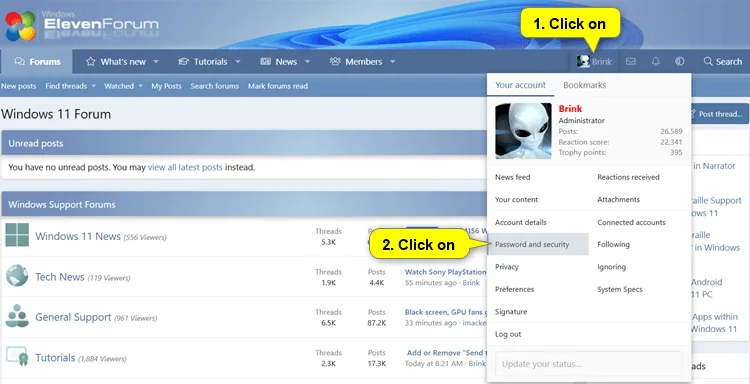
Task: Toggle the dark/light style icon
Action: [680, 62]
